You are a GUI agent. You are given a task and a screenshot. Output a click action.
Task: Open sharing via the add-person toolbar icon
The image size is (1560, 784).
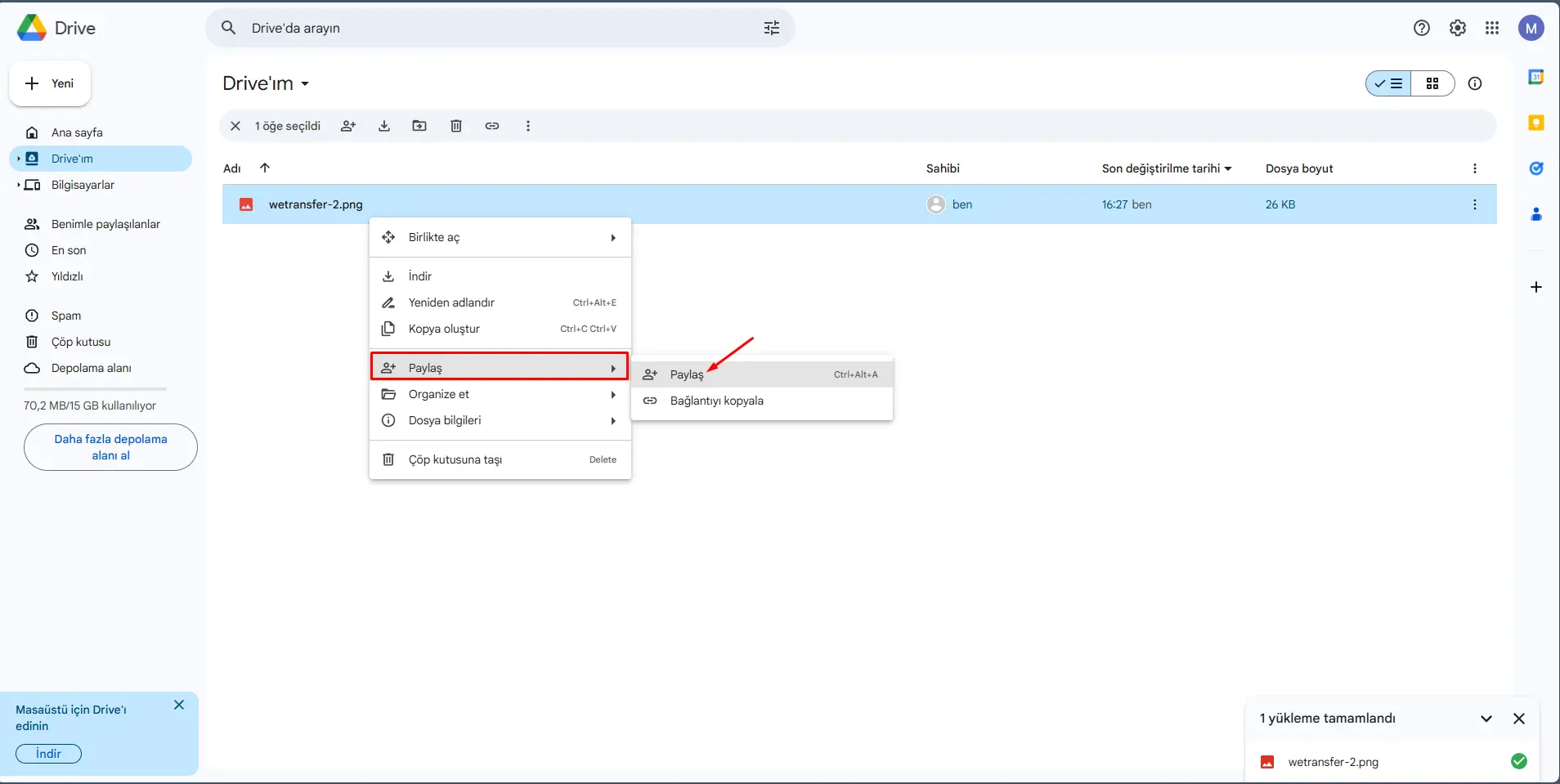[349, 126]
